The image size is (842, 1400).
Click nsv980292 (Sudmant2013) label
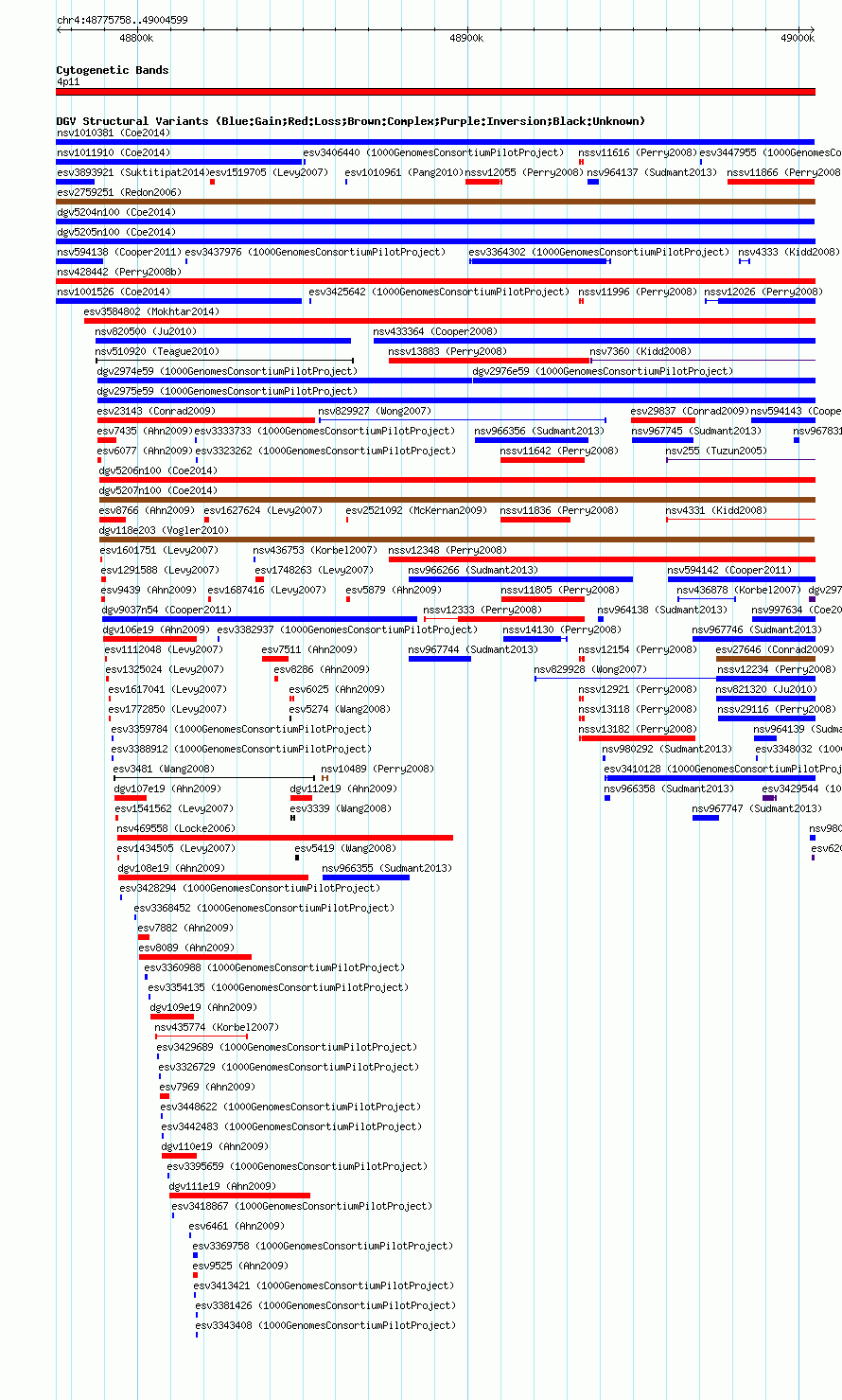pyautogui.click(x=667, y=750)
